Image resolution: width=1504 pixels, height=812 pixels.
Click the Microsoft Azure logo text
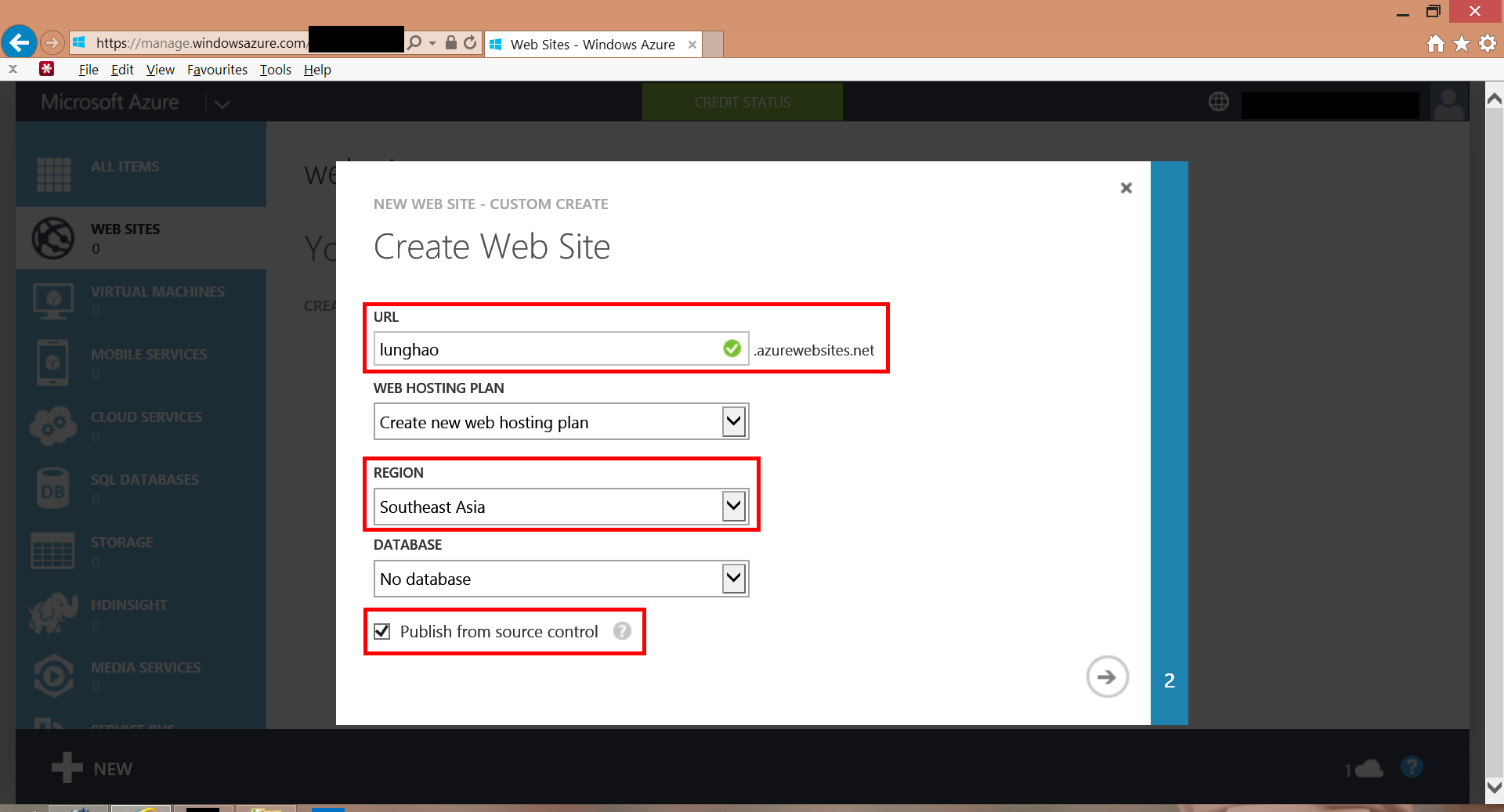pyautogui.click(x=110, y=103)
